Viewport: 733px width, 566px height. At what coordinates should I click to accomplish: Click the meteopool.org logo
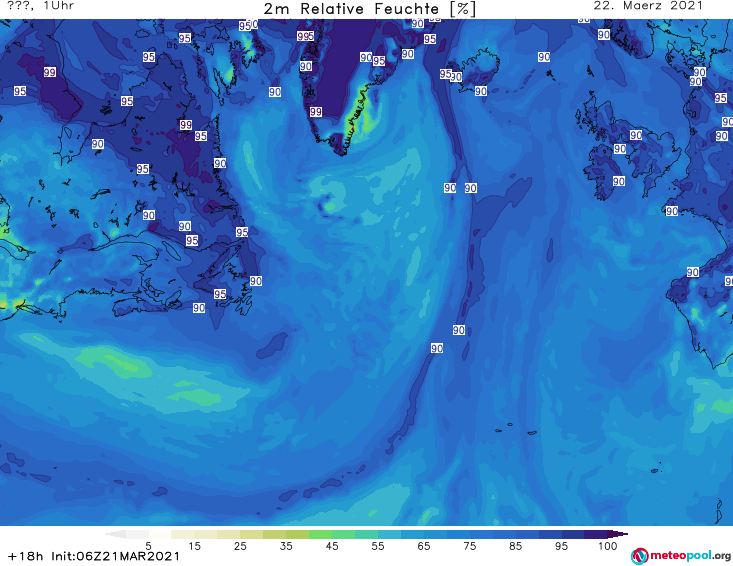(x=681, y=556)
